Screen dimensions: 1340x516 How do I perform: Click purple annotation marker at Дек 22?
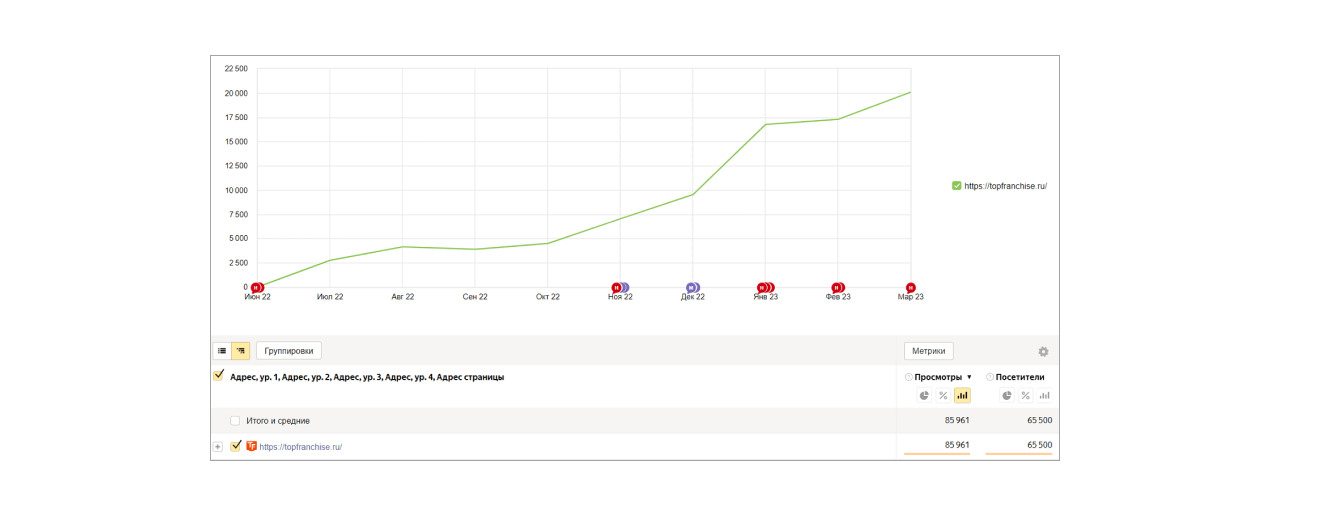click(x=693, y=288)
